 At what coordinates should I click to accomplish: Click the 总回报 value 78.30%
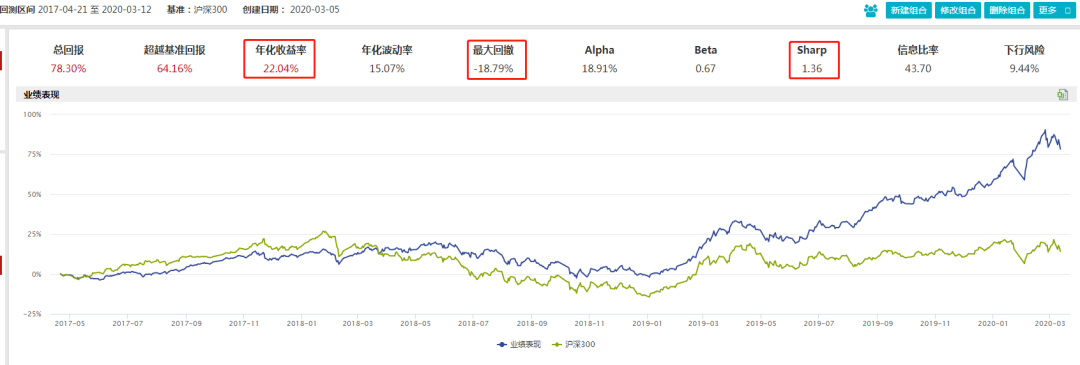pos(68,68)
